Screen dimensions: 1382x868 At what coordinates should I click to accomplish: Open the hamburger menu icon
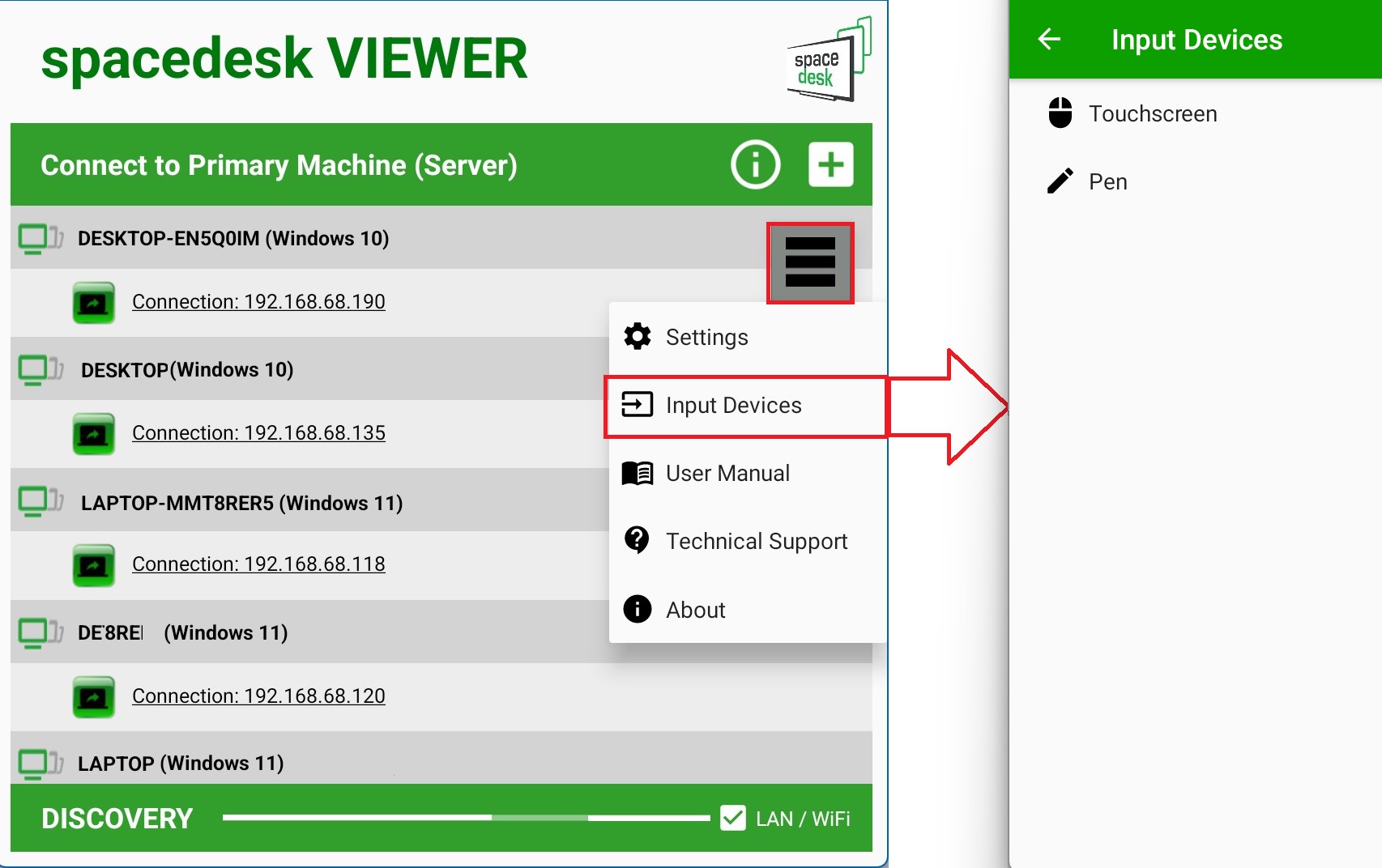(x=810, y=263)
